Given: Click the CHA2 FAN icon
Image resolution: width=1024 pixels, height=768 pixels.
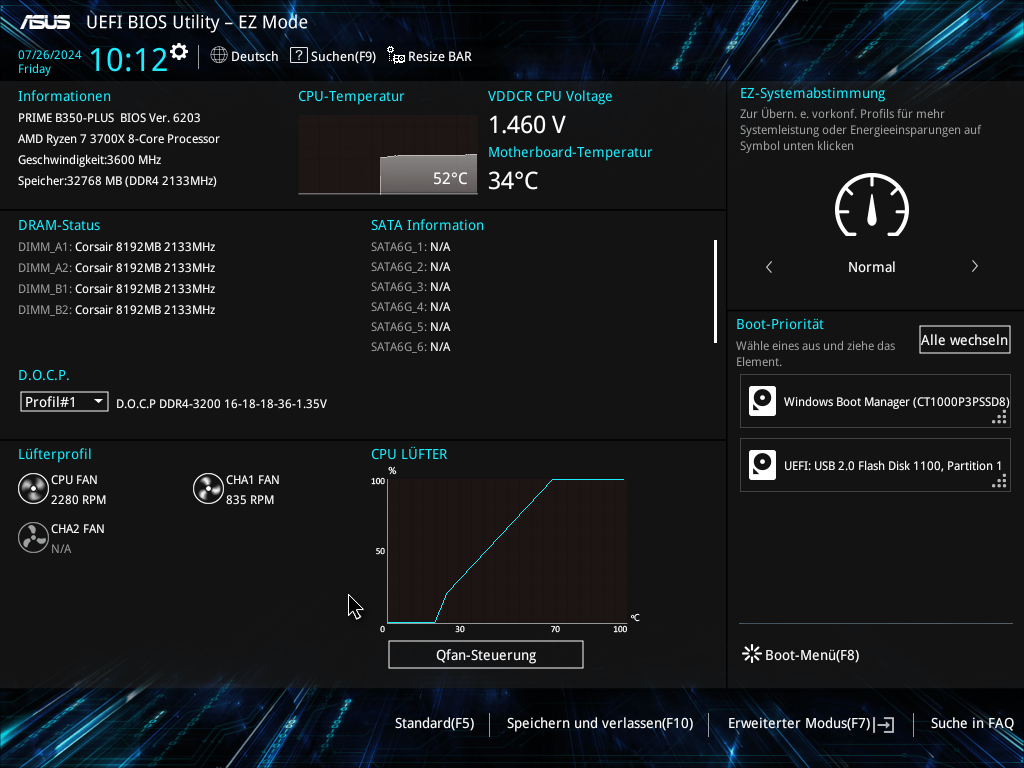Looking at the screenshot, I should 33,537.
